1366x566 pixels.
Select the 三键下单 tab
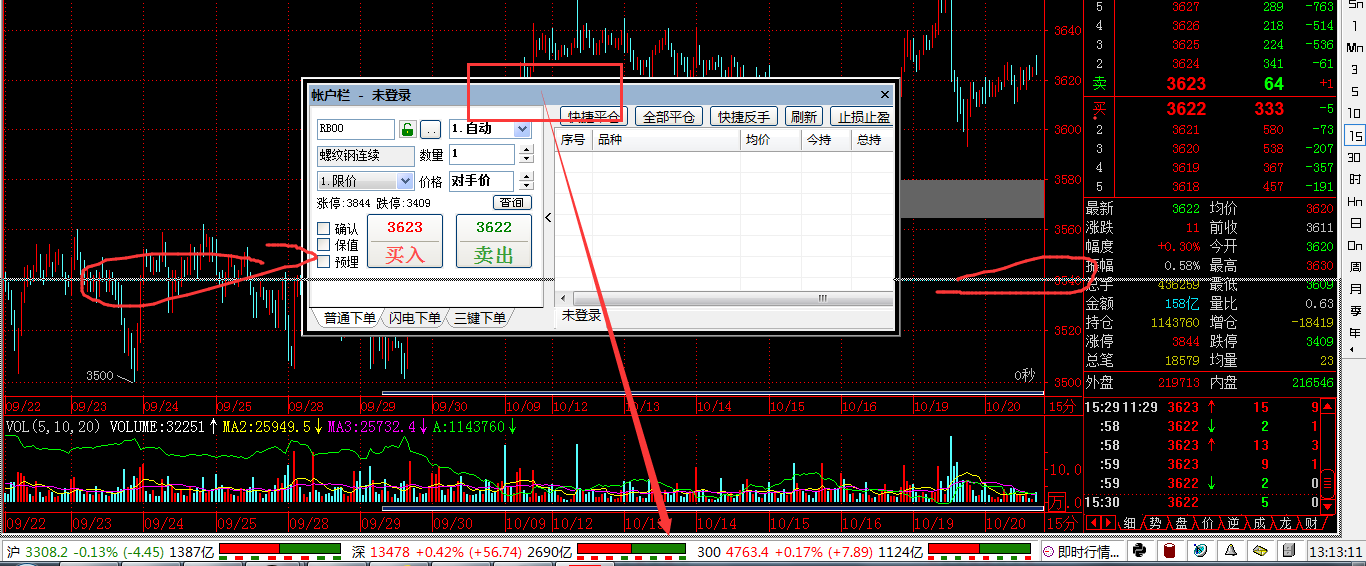click(479, 318)
